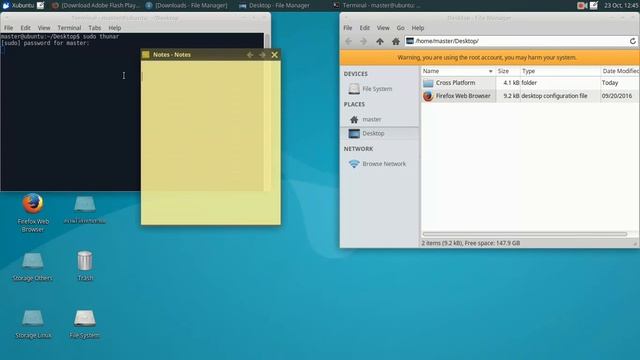This screenshot has width=640, height=360.
Task: Click the Firefox icon in the file list
Action: pyautogui.click(x=428, y=96)
